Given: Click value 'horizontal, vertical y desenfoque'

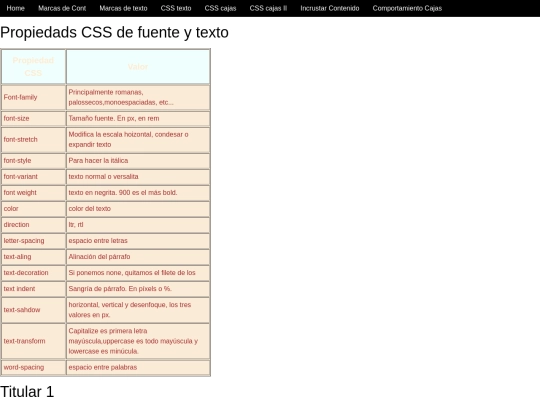Looking at the screenshot, I should click(x=138, y=310).
